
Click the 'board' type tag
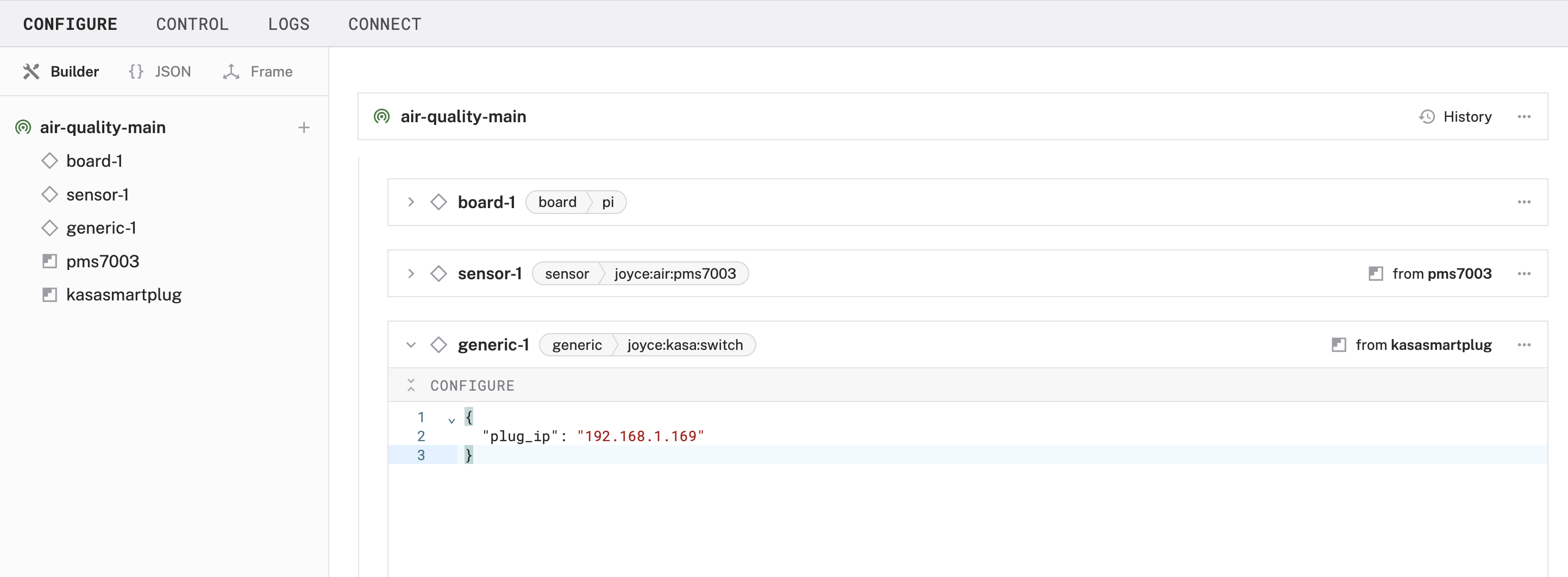pos(557,202)
